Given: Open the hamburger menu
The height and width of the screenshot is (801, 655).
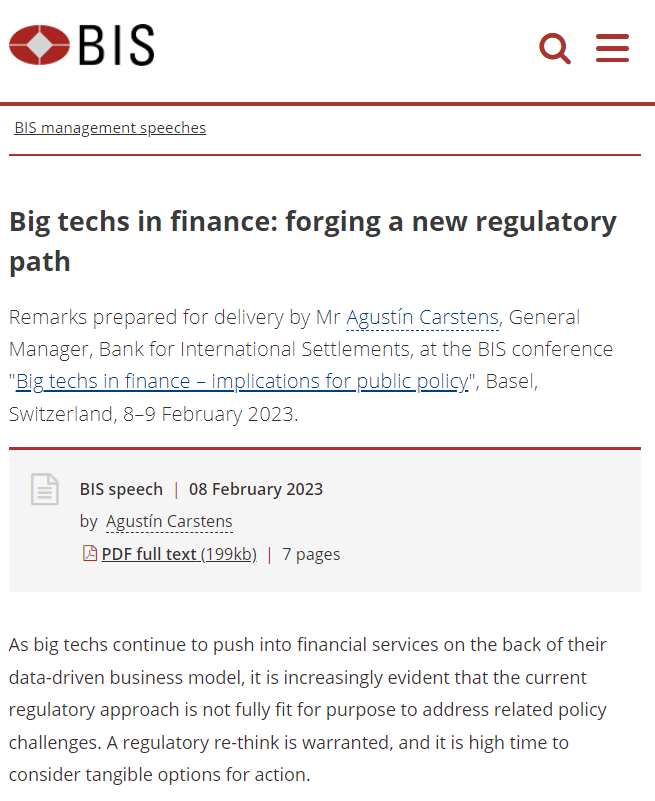Looking at the screenshot, I should 612,48.
